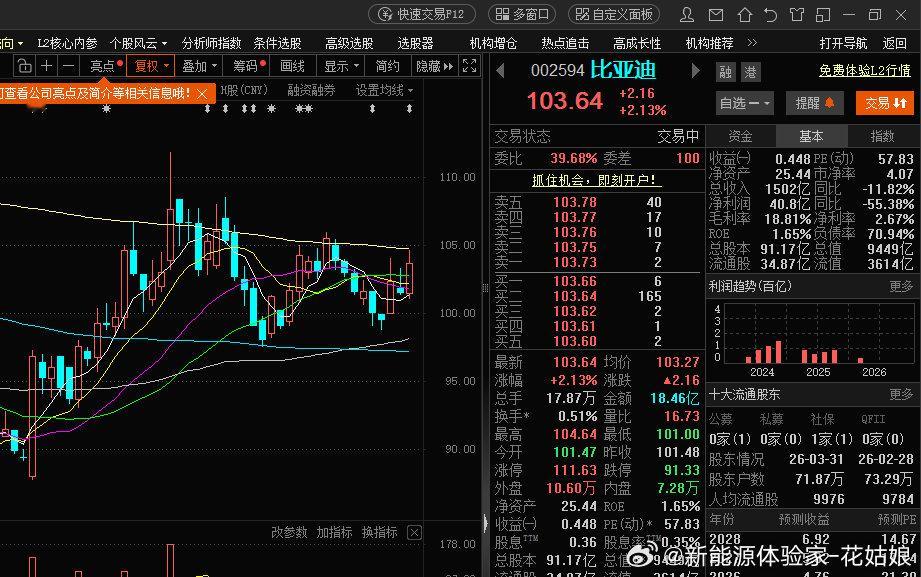Screen dimensions: 921x577
Task: Open 抓住机会，即刻开户 account link
Action: (x=597, y=180)
